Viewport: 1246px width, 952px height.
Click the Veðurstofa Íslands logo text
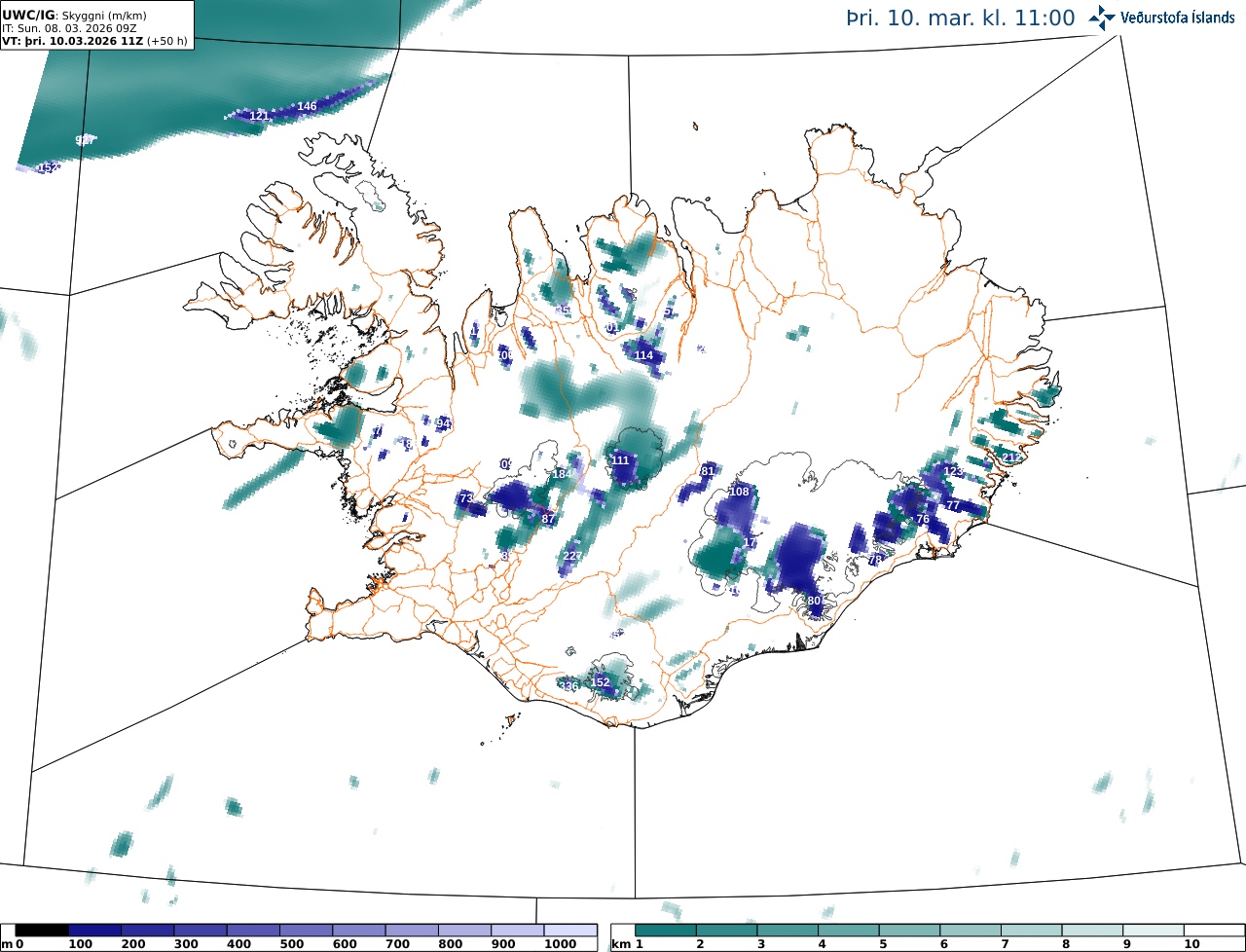pyautogui.click(x=1178, y=18)
